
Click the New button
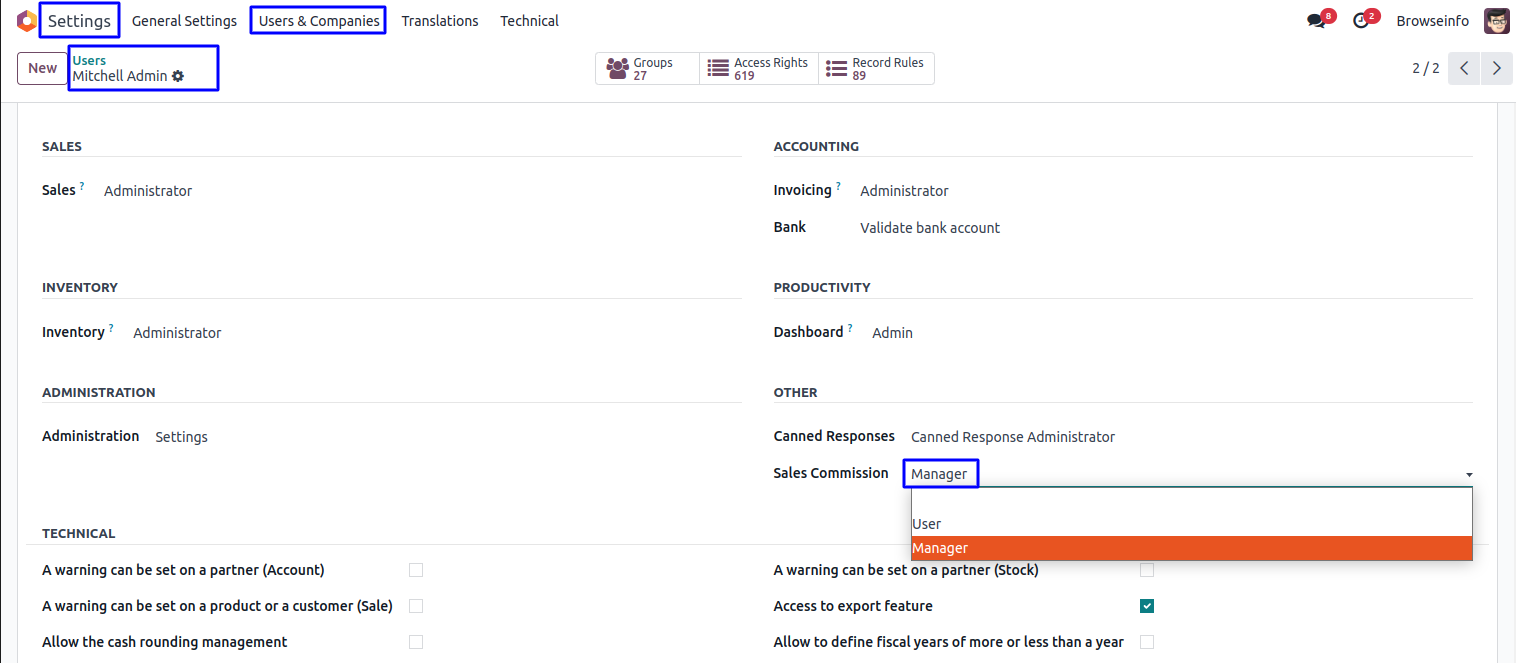(x=42, y=68)
